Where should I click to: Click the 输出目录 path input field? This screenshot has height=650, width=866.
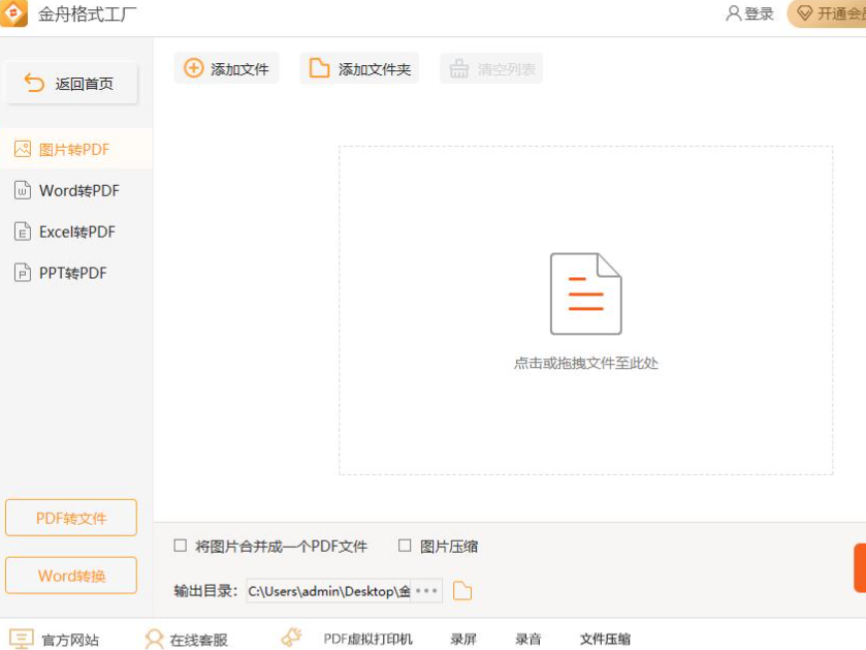(x=329, y=591)
